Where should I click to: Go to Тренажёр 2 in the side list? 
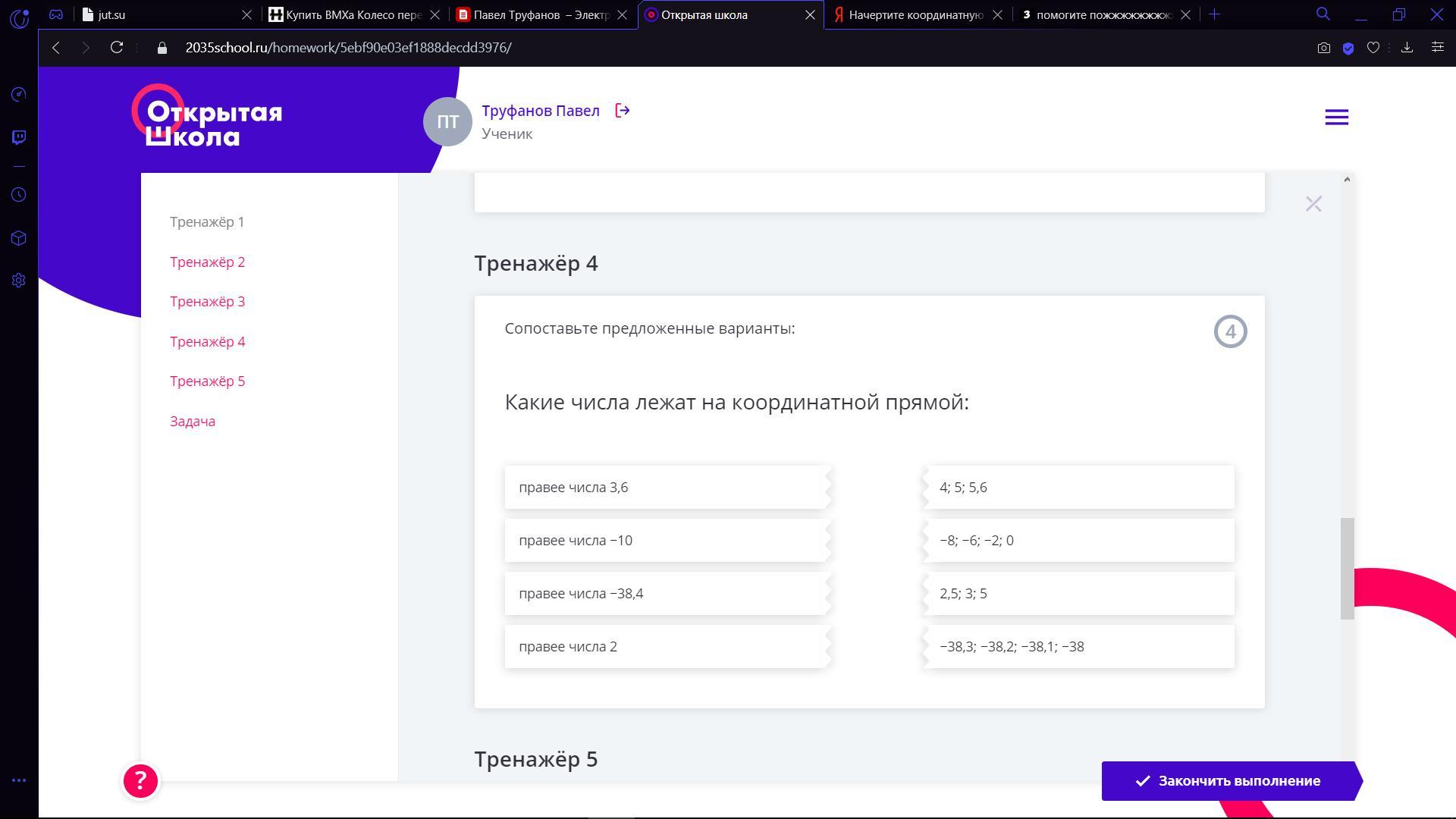[207, 262]
